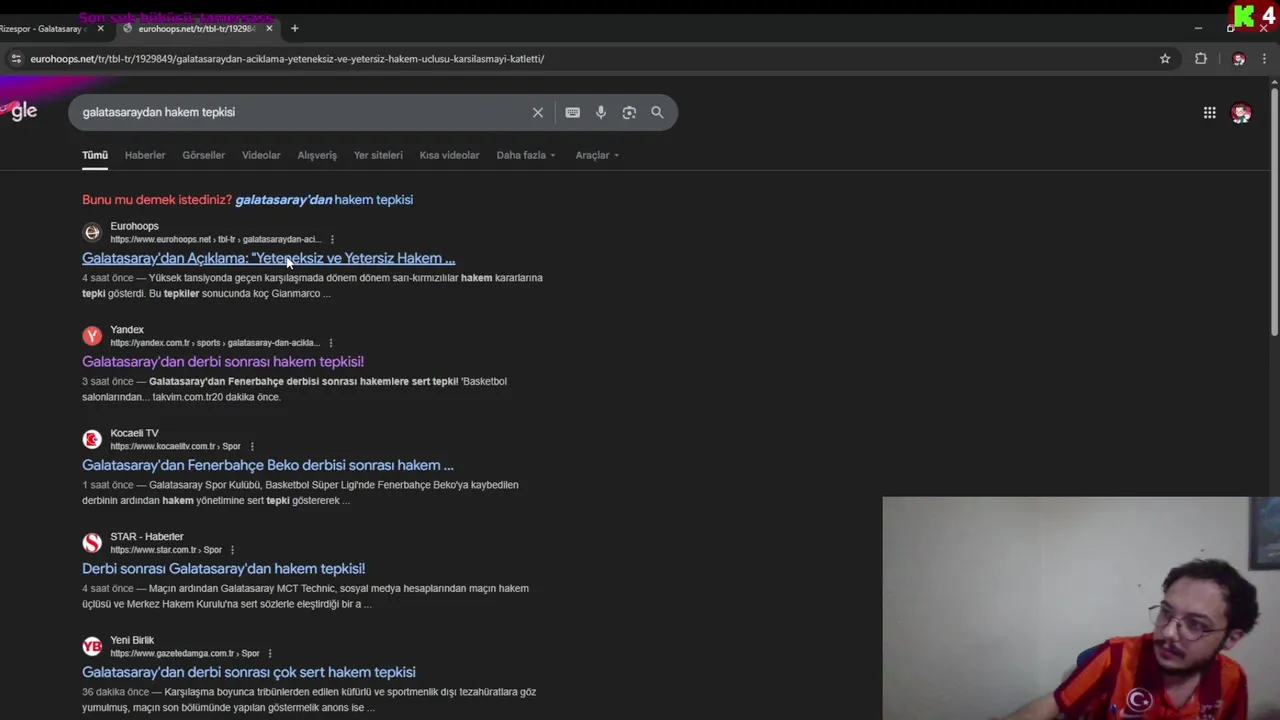Image resolution: width=1280 pixels, height=720 pixels.
Task: Switch to the Videolar tab
Action: (261, 155)
